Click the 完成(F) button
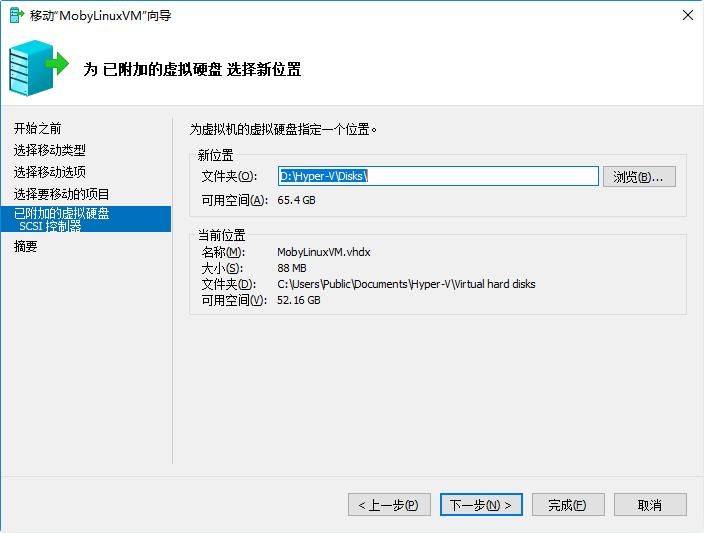The image size is (704, 533). click(x=568, y=505)
